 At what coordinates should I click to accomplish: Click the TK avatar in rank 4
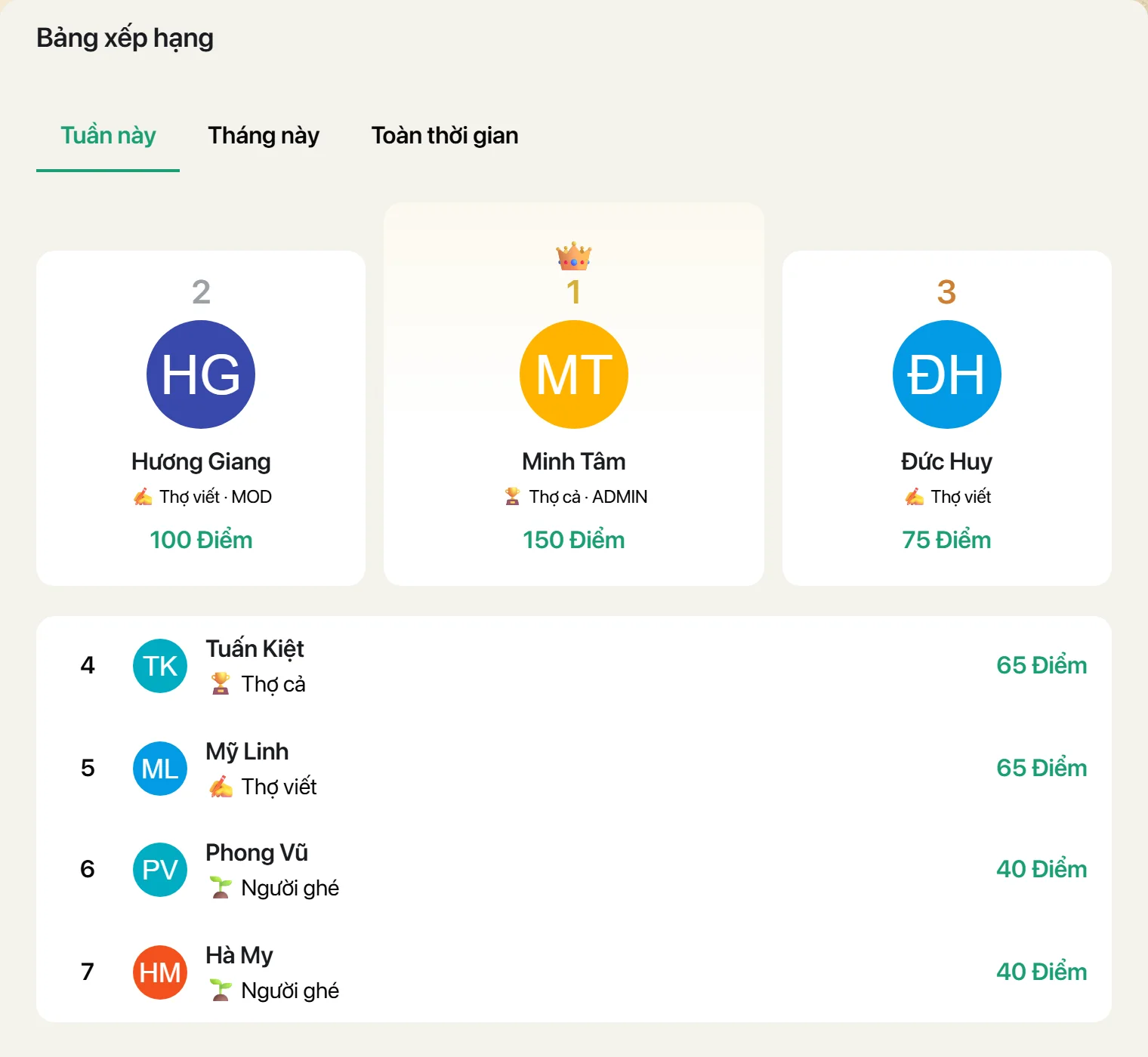(160, 666)
